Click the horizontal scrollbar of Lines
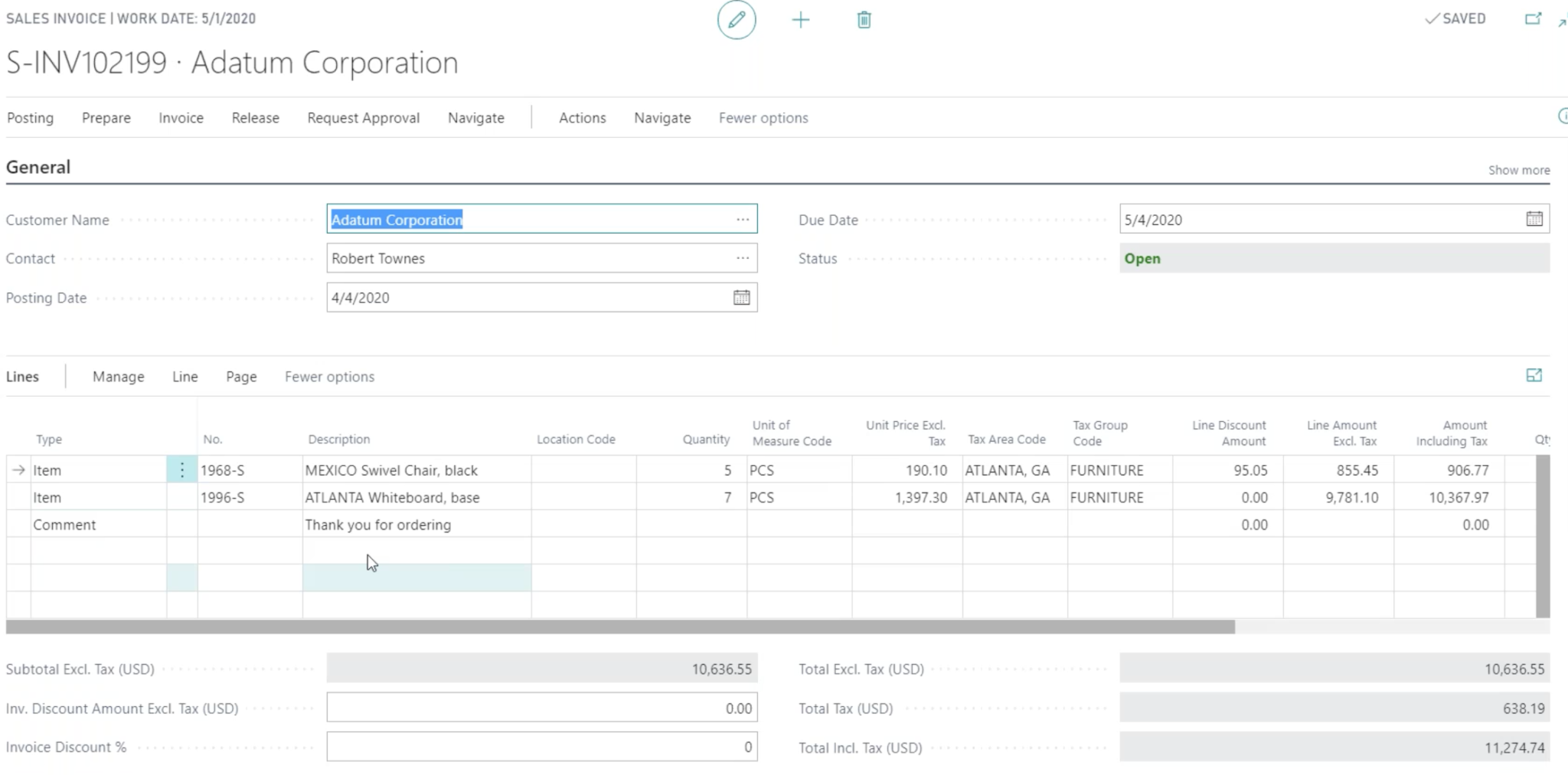This screenshot has height=775, width=1568. click(620, 627)
